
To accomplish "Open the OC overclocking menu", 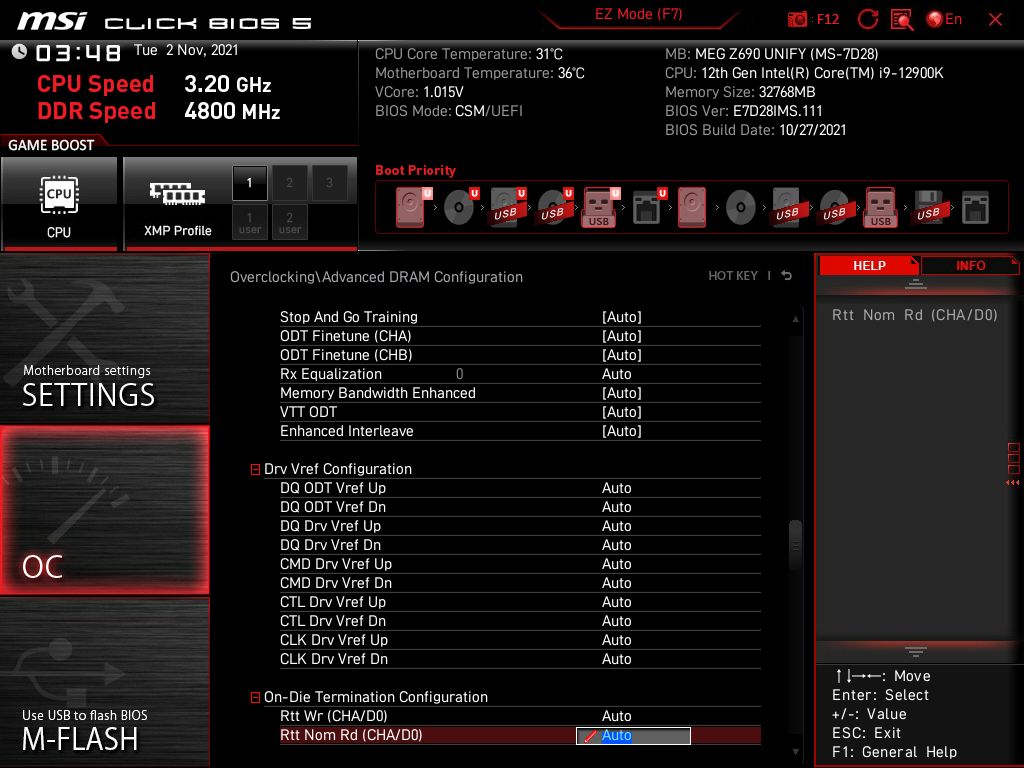I will click(x=104, y=510).
